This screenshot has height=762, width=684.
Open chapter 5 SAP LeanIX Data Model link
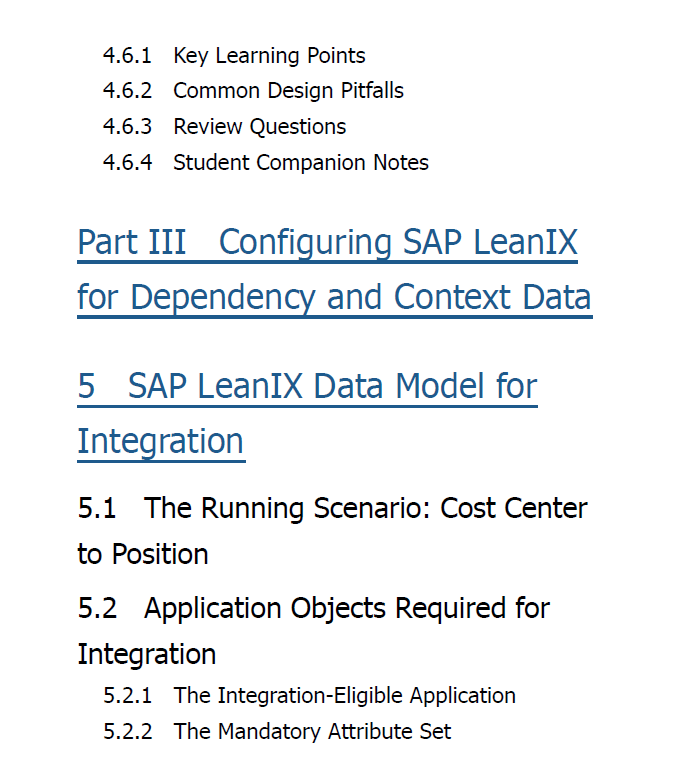(307, 387)
